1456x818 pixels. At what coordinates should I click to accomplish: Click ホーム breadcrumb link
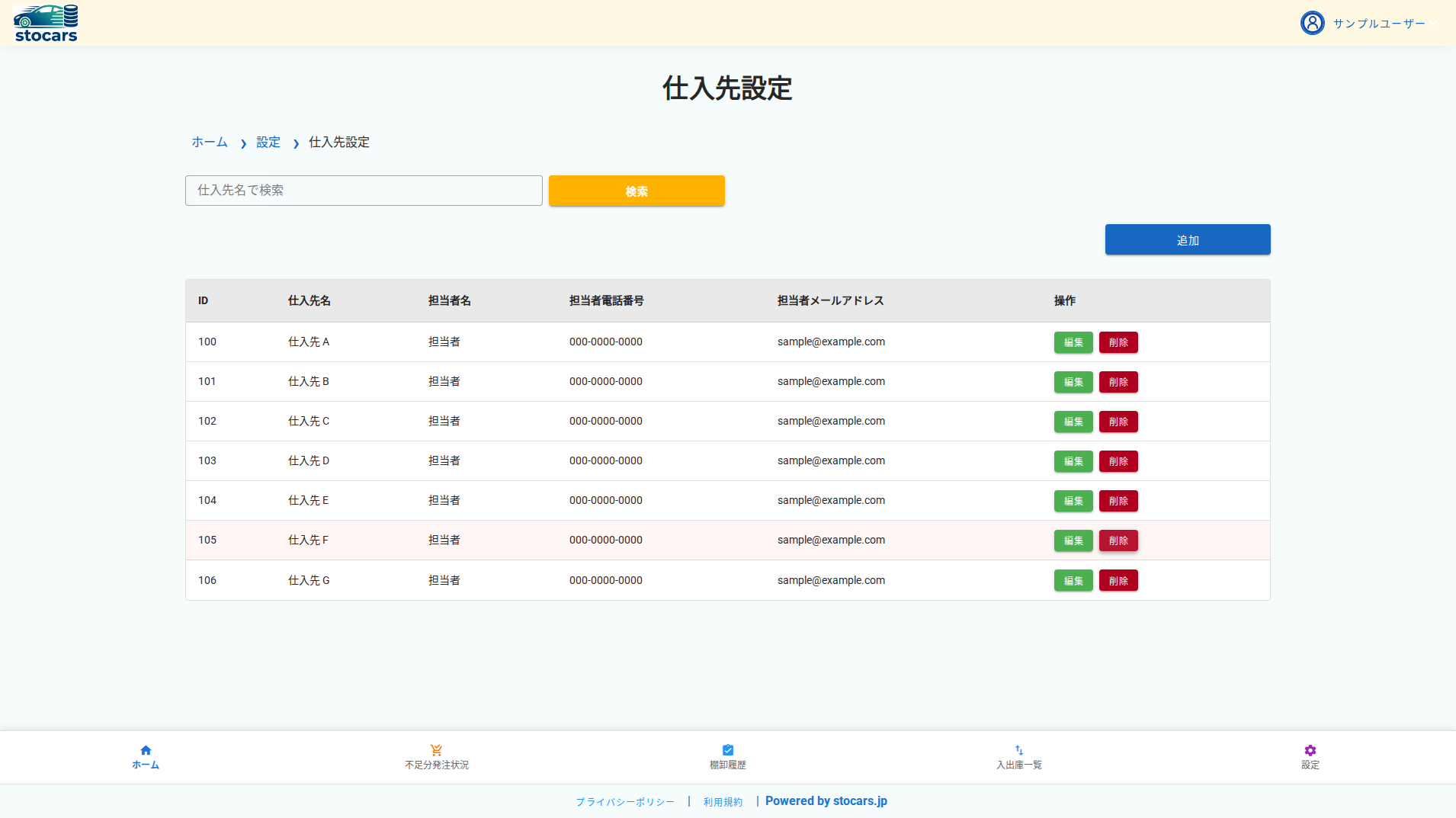(210, 142)
